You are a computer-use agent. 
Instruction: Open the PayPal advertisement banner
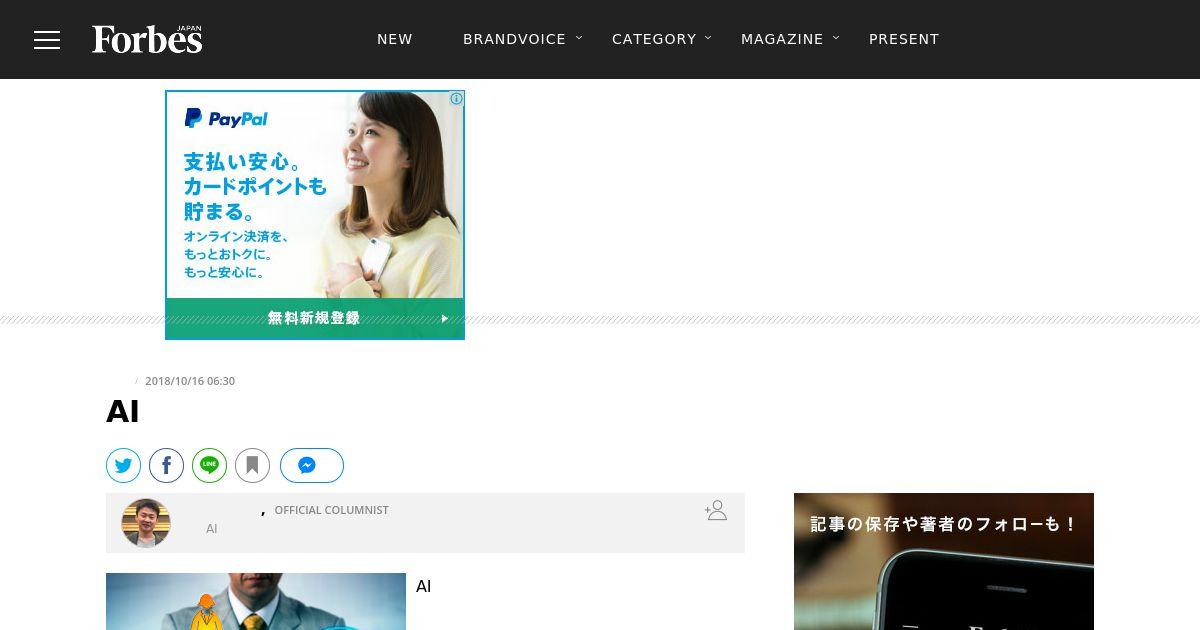[315, 215]
